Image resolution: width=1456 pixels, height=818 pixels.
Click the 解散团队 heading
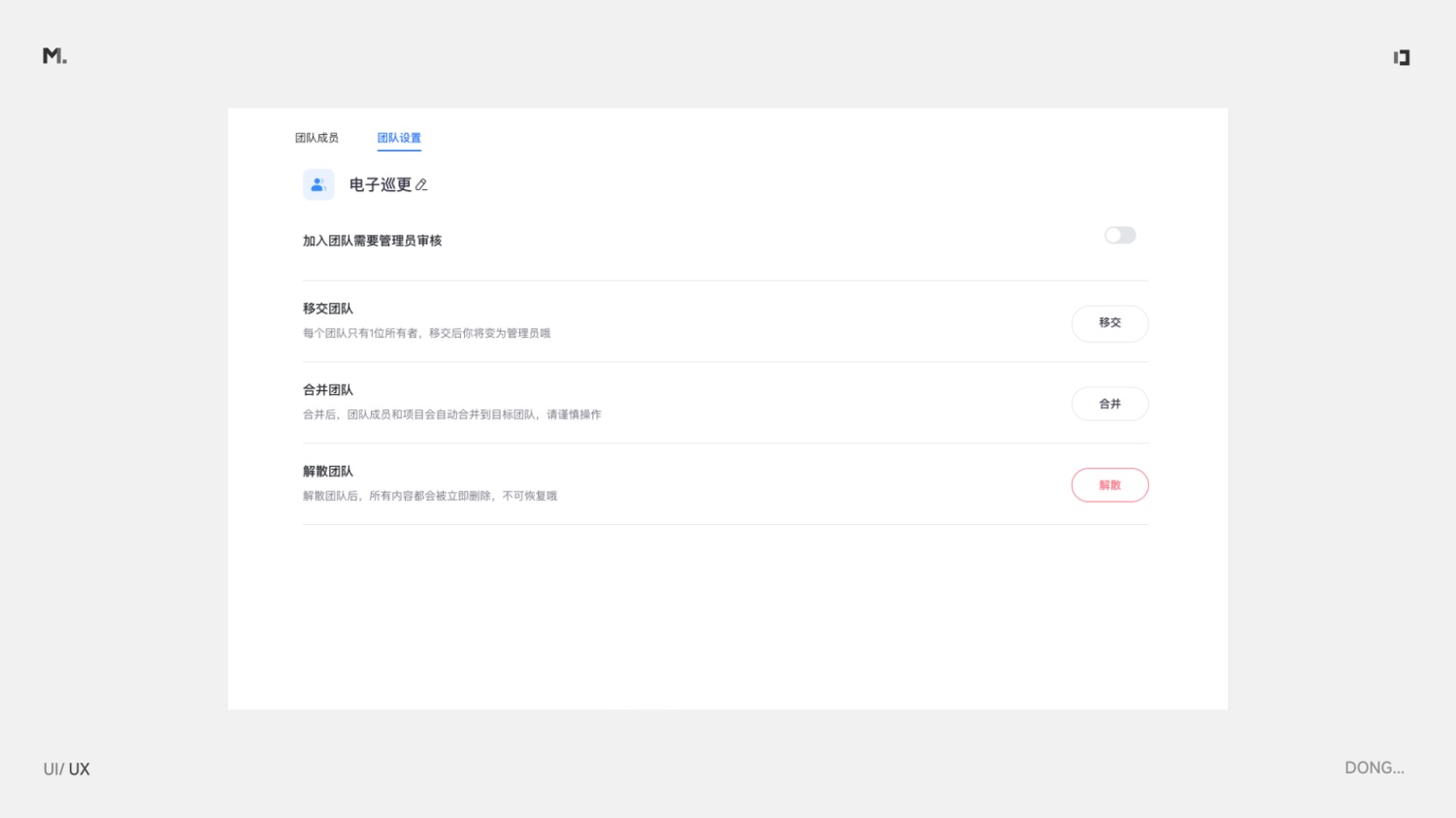point(328,472)
